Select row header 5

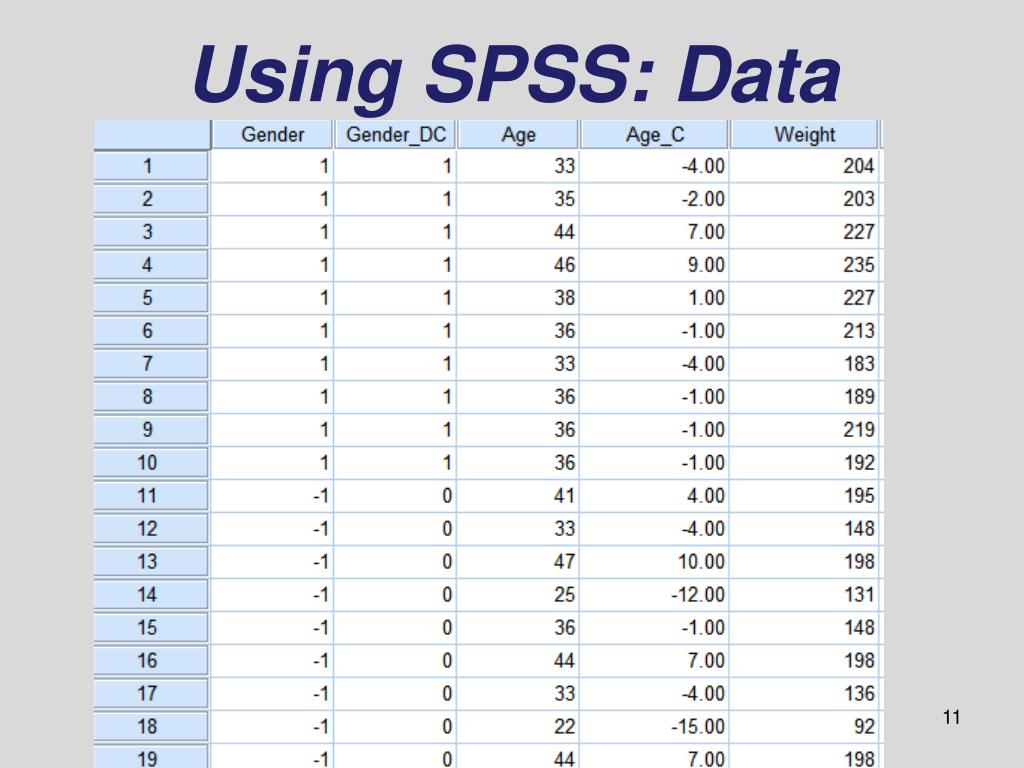click(x=151, y=298)
